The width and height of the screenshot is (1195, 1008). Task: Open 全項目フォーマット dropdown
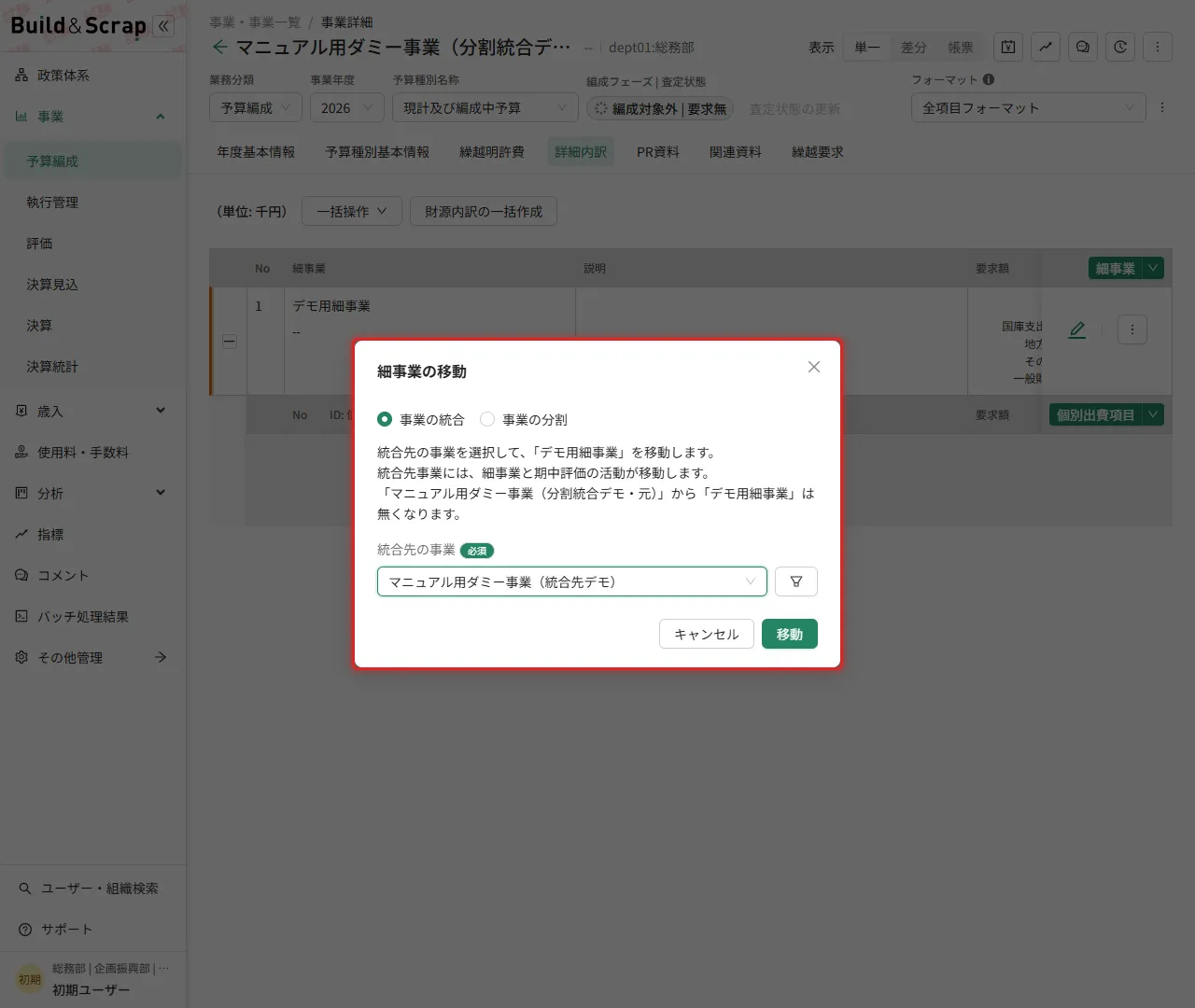[1029, 108]
